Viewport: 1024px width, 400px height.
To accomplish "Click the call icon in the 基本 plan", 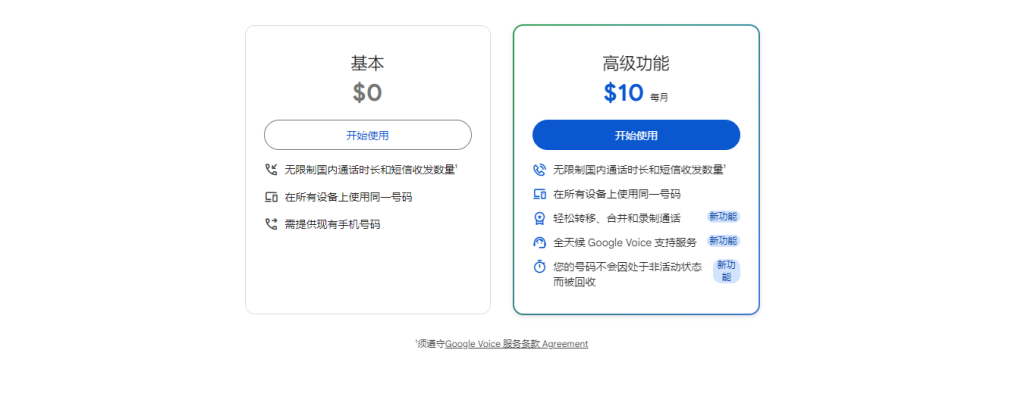I will pyautogui.click(x=271, y=170).
